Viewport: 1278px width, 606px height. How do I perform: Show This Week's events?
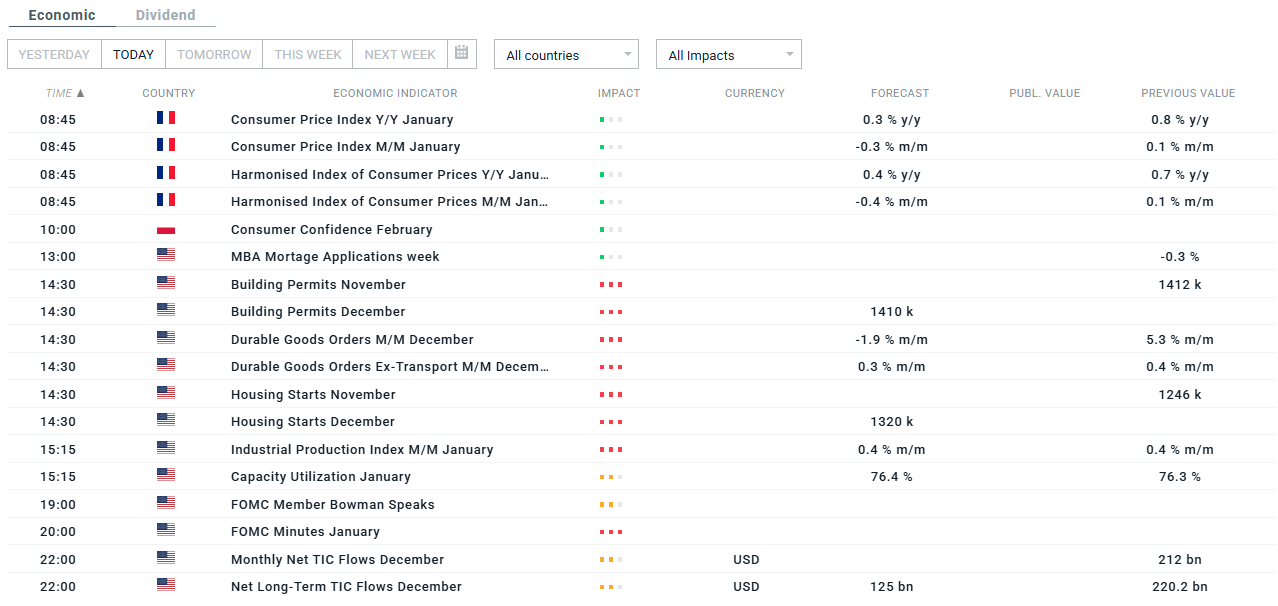point(308,54)
